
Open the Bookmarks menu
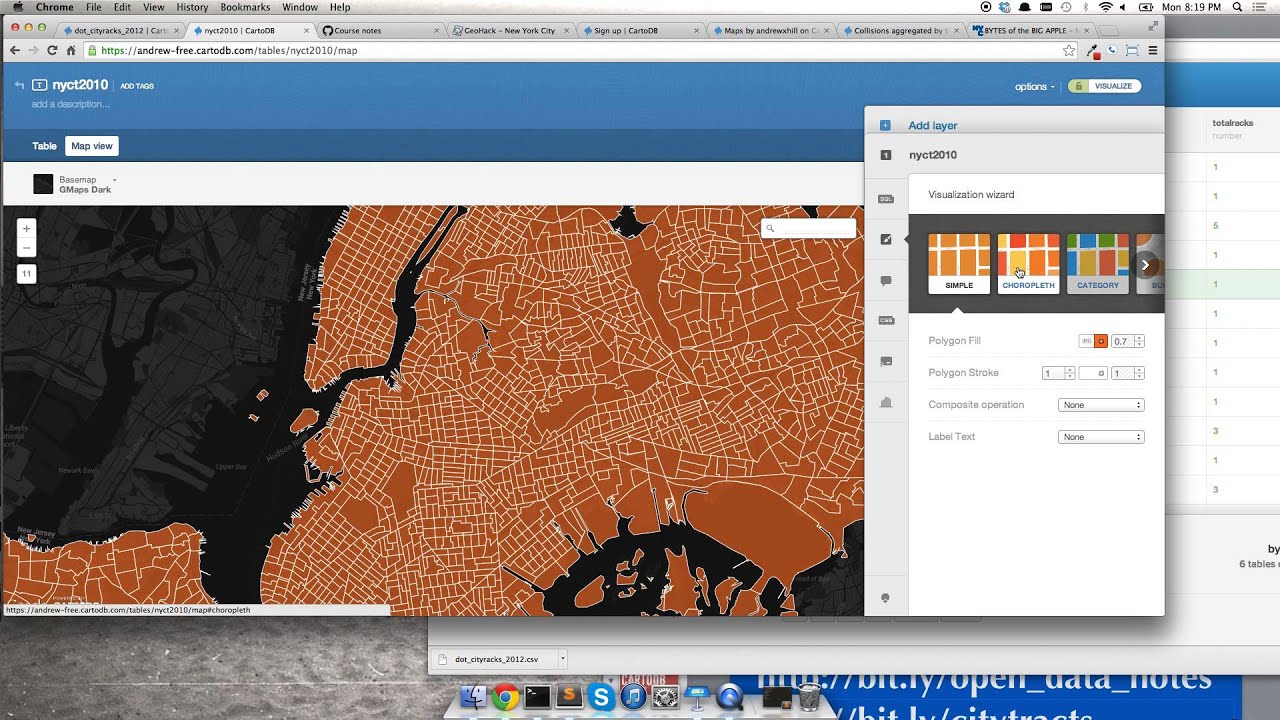click(x=245, y=7)
